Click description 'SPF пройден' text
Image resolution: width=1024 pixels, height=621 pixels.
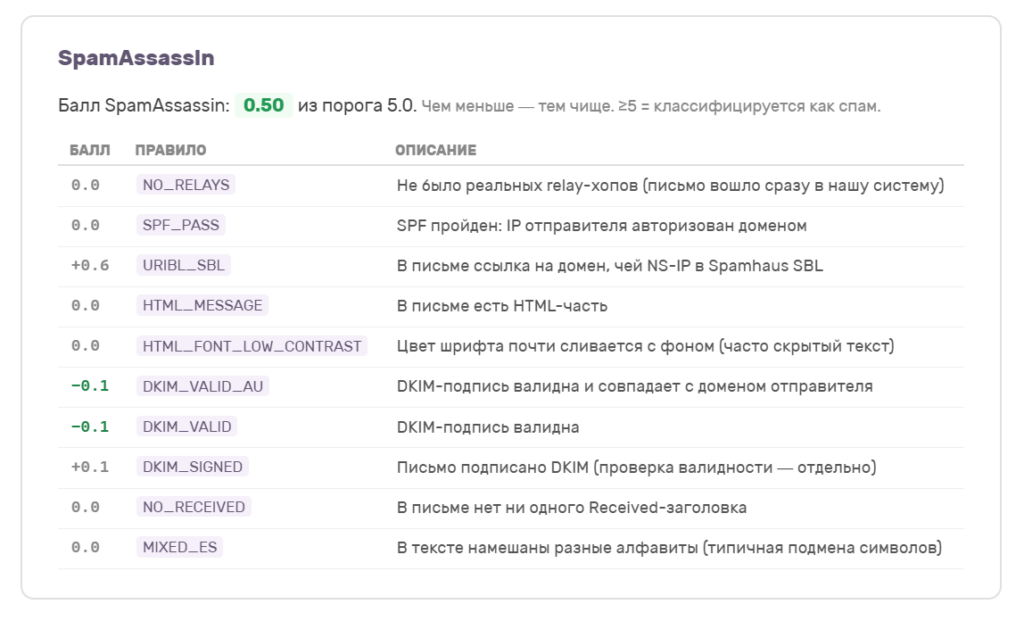tap(601, 225)
